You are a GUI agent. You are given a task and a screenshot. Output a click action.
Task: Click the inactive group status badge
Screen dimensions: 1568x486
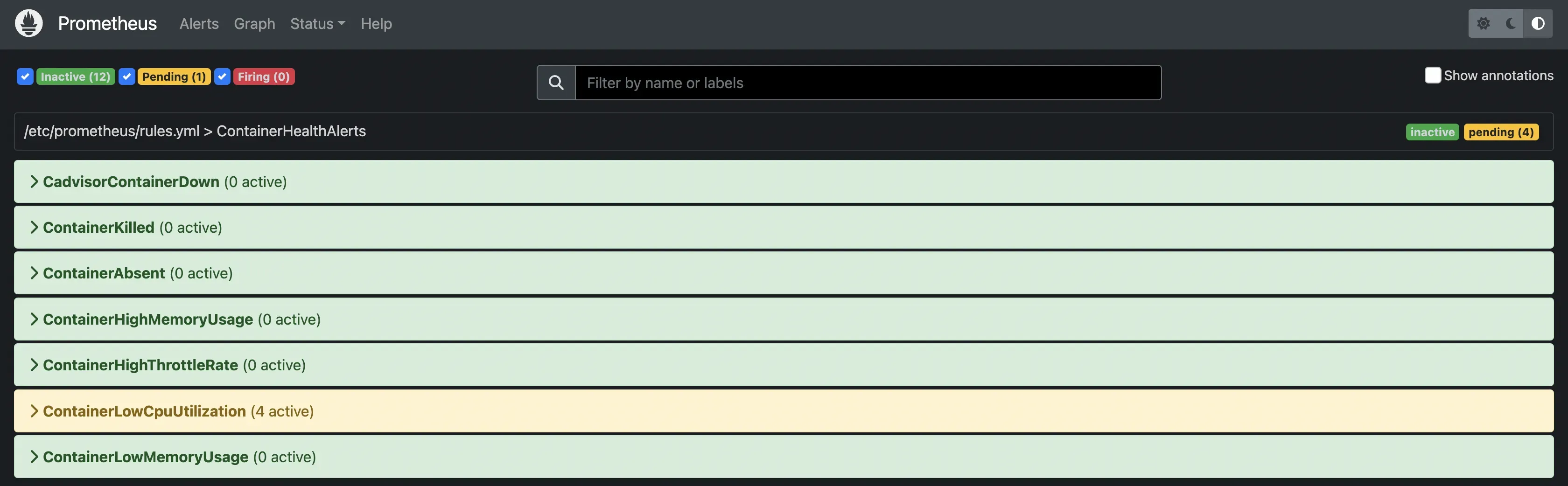point(1432,132)
